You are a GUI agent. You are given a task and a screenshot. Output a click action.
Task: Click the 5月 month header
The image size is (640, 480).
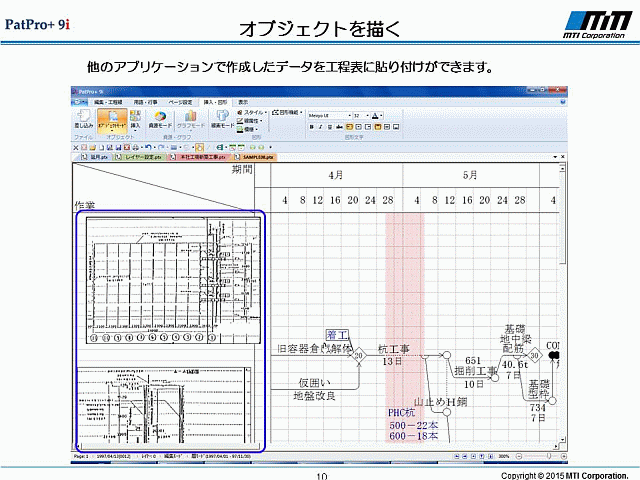point(470,176)
